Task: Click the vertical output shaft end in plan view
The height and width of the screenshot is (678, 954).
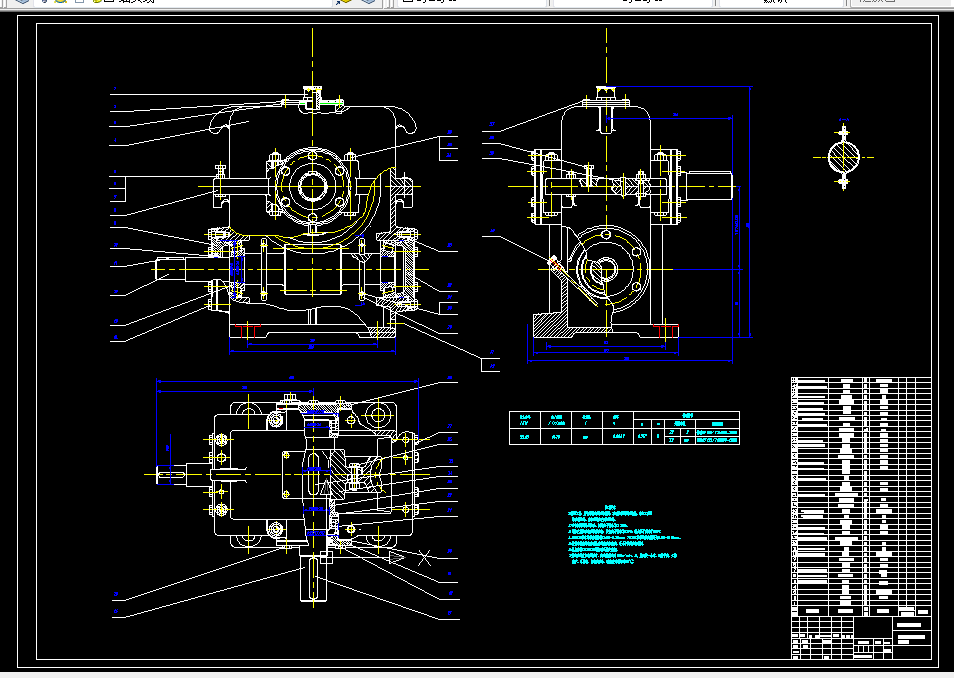Action: pyautogui.click(x=313, y=578)
